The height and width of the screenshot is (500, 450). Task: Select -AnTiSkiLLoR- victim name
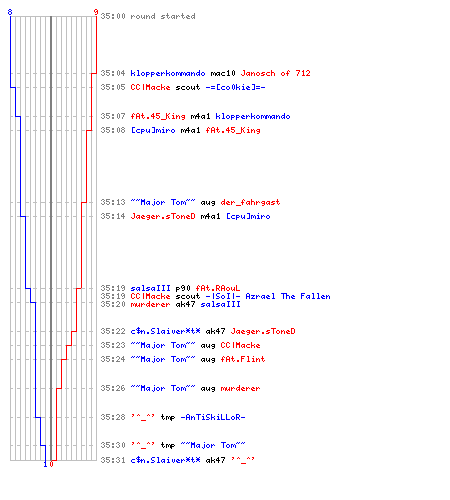(213, 417)
